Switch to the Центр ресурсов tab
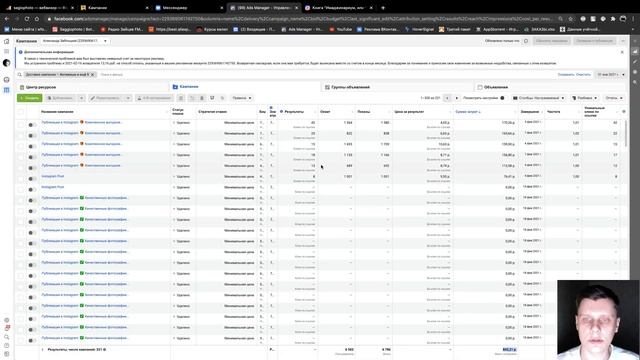This screenshot has width=640, height=360. point(93,87)
